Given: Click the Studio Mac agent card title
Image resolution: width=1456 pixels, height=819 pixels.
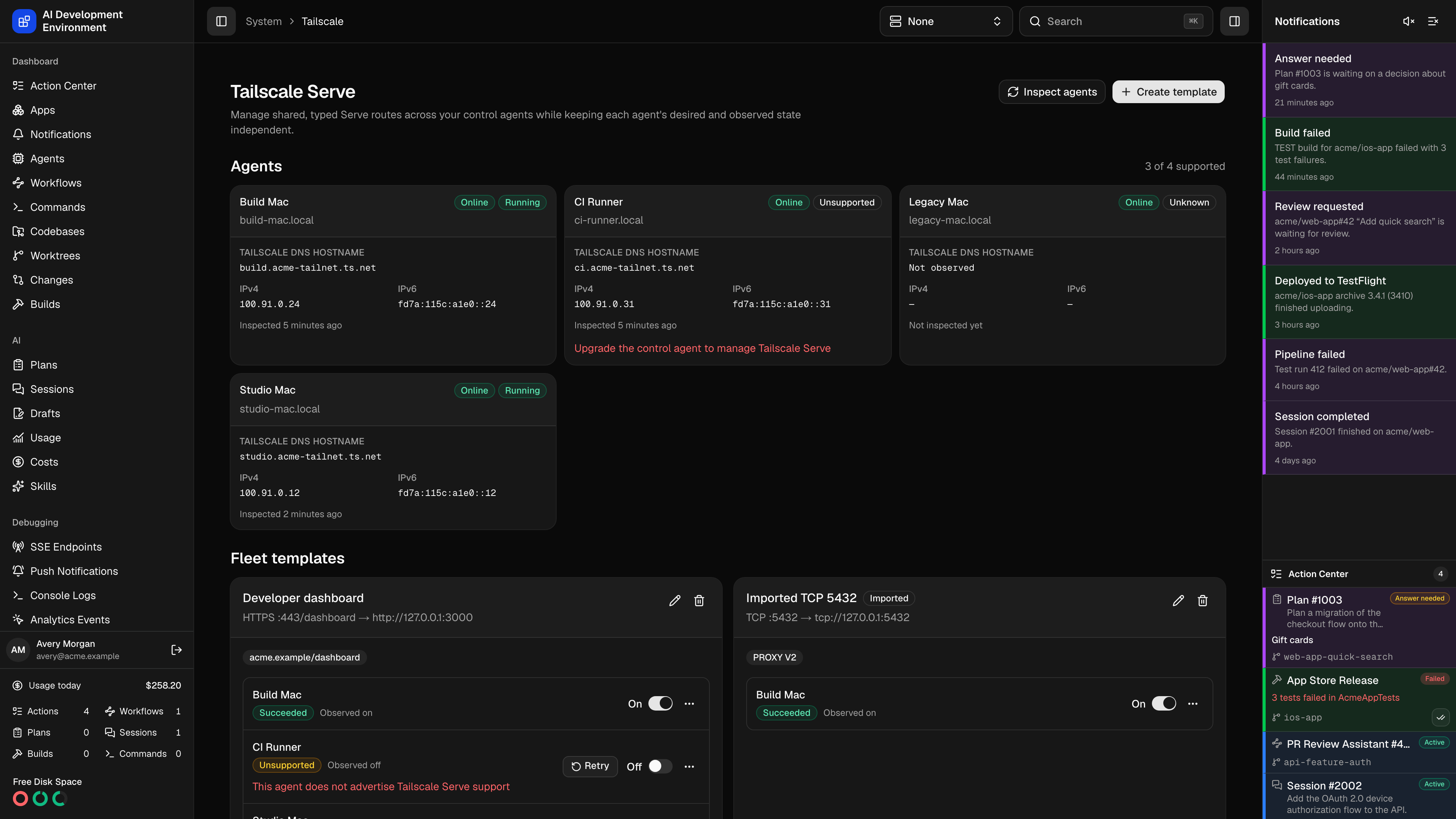Looking at the screenshot, I should pos(267,390).
